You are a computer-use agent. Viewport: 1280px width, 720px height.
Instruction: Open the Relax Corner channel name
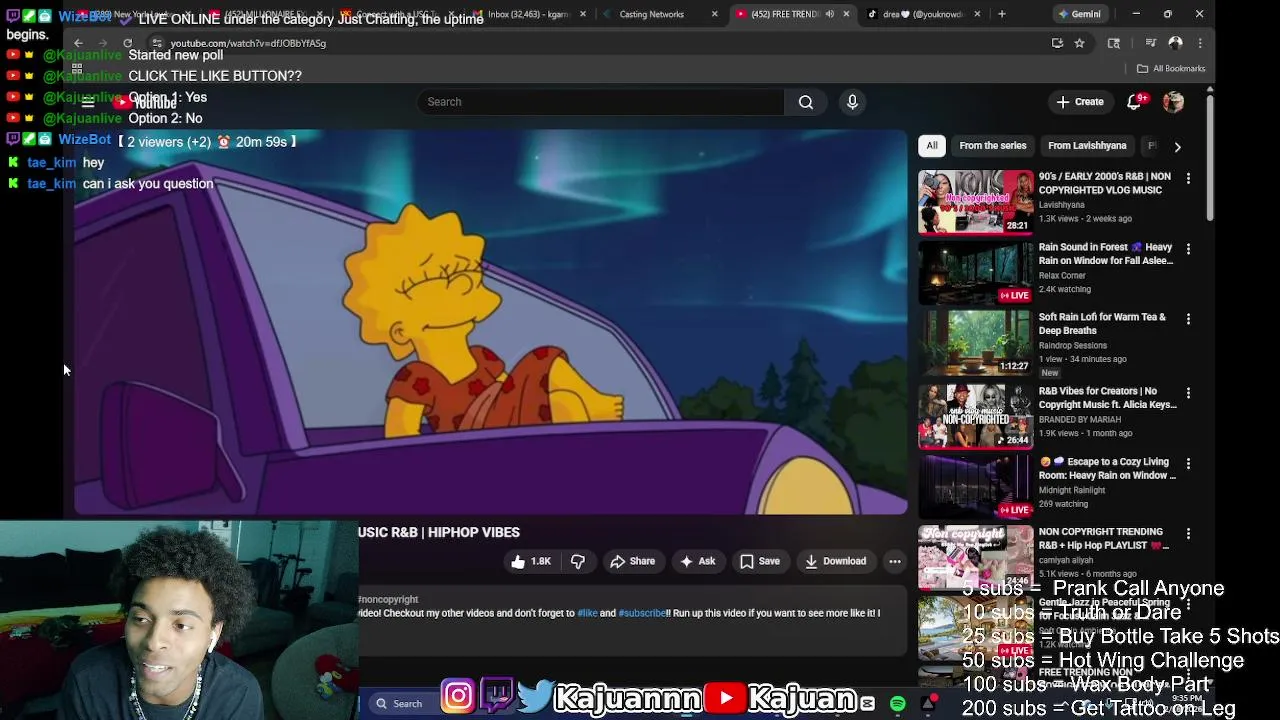[x=1062, y=276]
